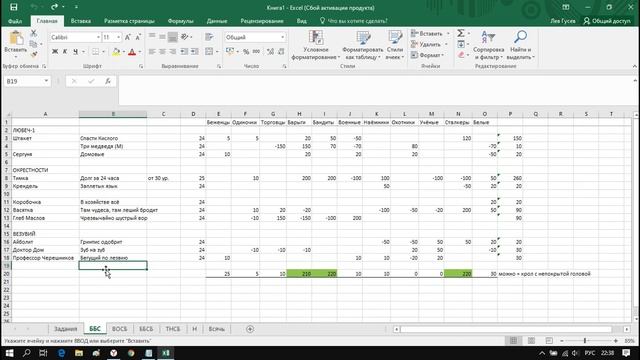Apply the comma style (000) format

(256, 51)
